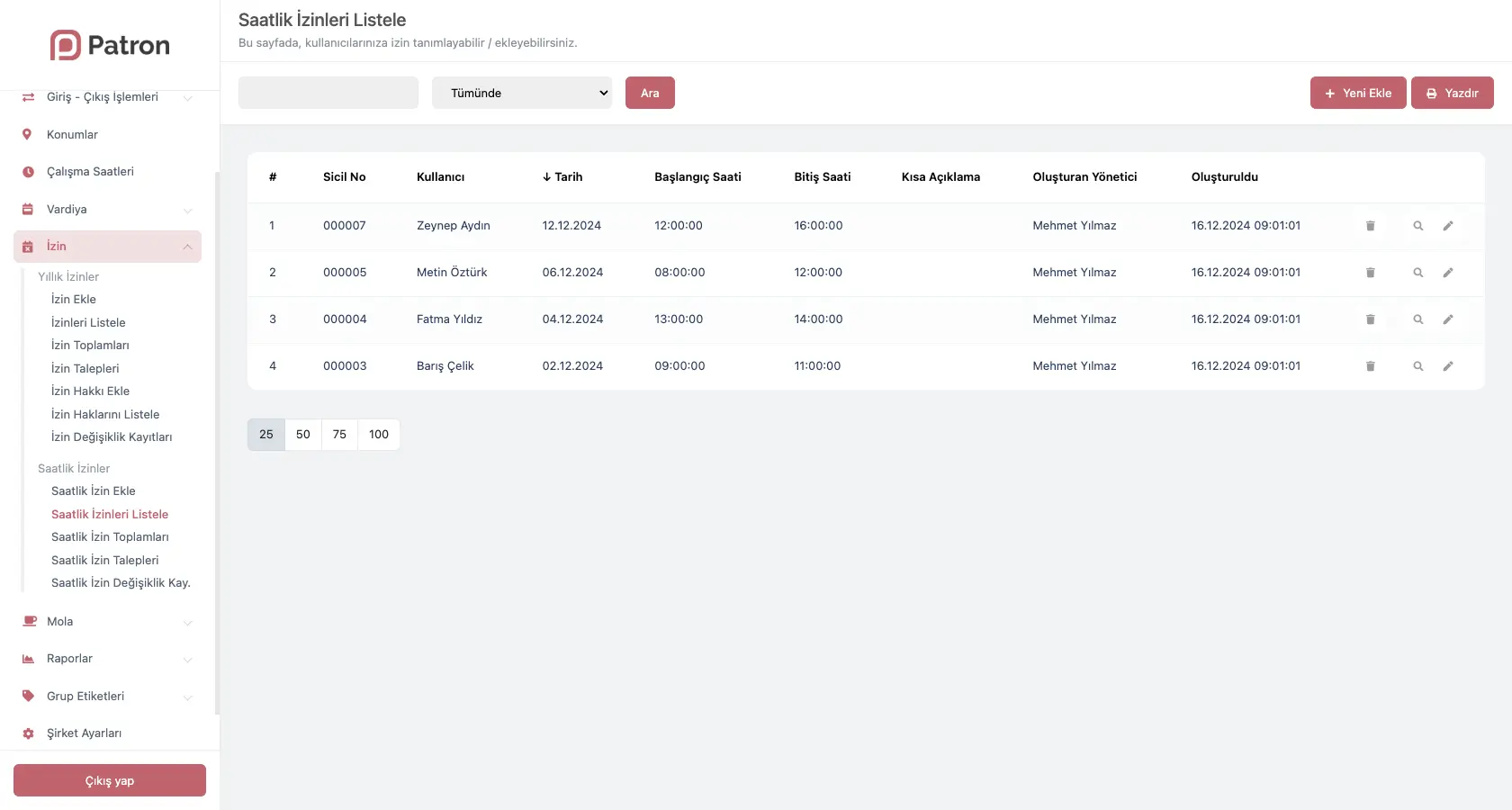Click the Çalışma Saatleri clock icon
Viewport: 1512px width, 810px height.
[28, 172]
